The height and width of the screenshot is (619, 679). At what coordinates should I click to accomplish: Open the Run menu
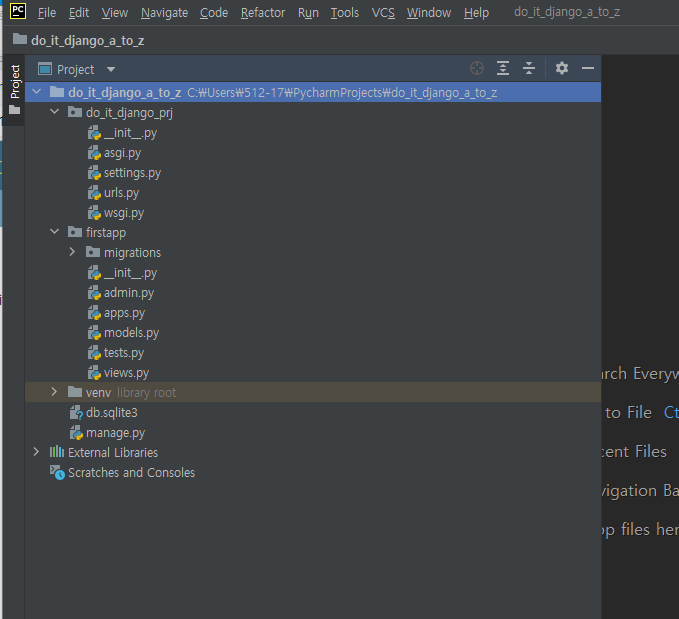[308, 13]
